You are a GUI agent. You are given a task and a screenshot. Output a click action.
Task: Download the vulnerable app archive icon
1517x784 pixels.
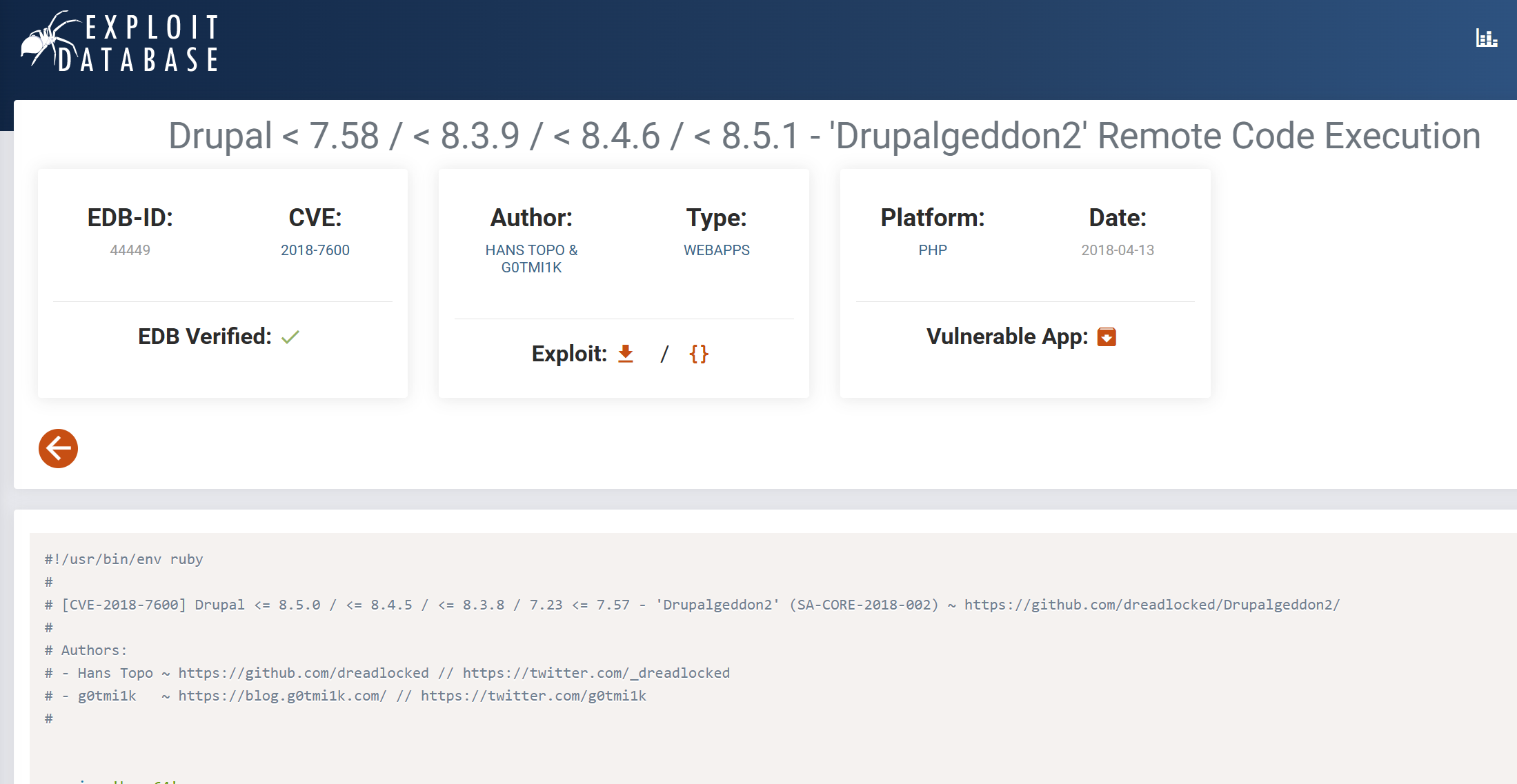pos(1107,336)
